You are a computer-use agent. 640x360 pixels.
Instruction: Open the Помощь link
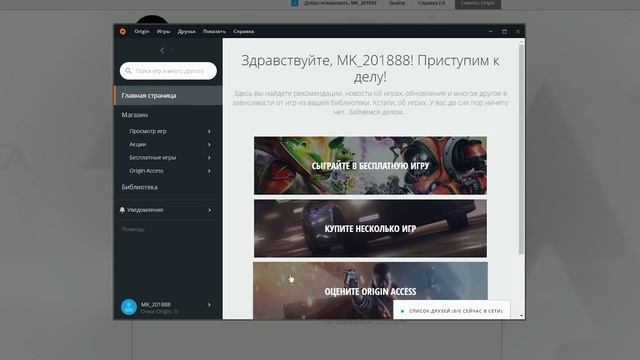(x=133, y=229)
